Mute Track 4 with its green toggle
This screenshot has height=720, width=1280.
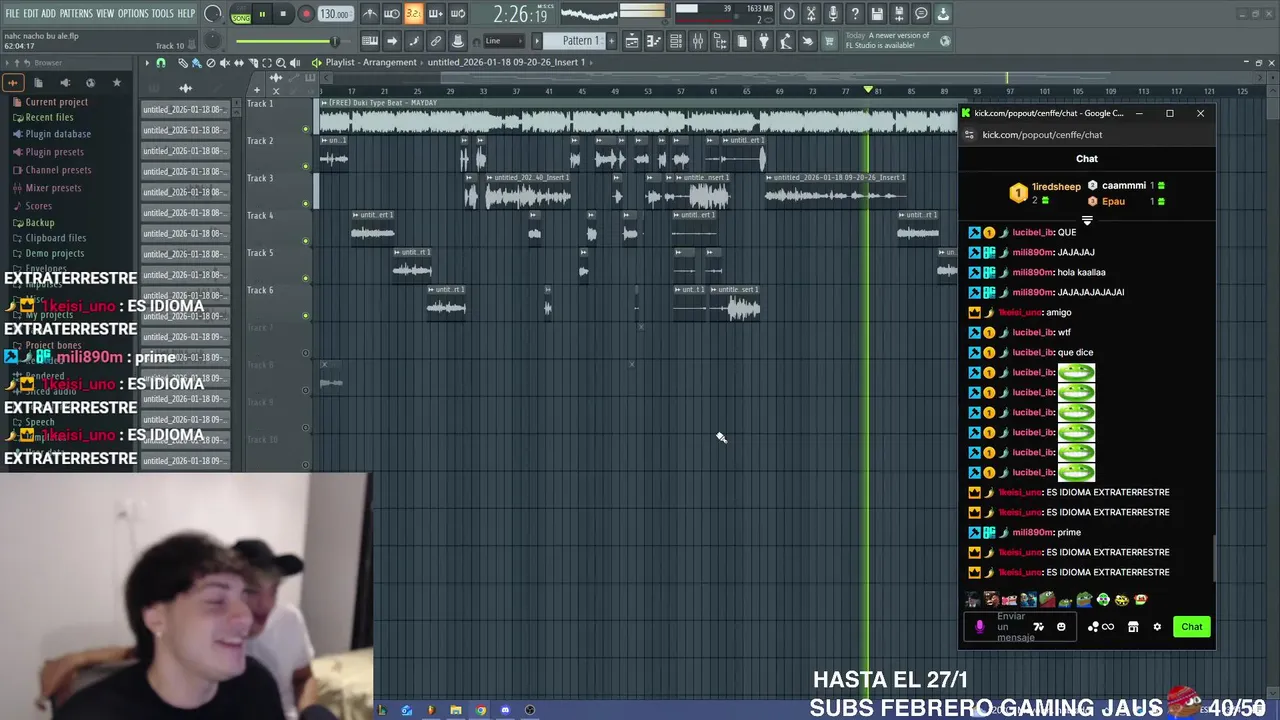[306, 241]
